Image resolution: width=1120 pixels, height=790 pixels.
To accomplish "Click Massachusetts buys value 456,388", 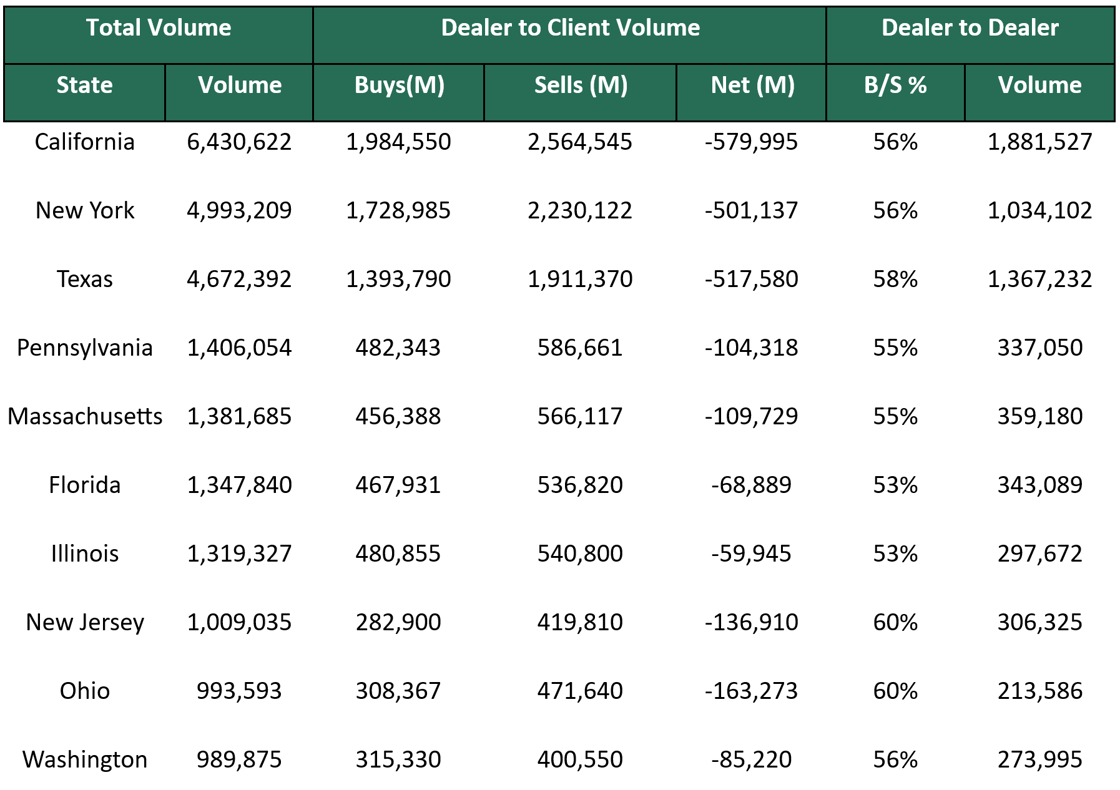I will (399, 416).
